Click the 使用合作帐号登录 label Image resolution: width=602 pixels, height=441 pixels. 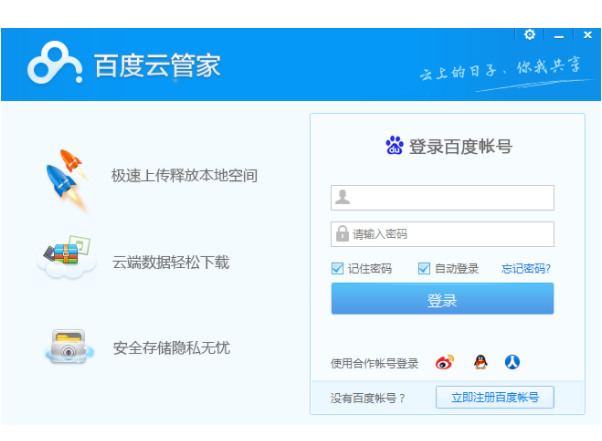tap(374, 363)
